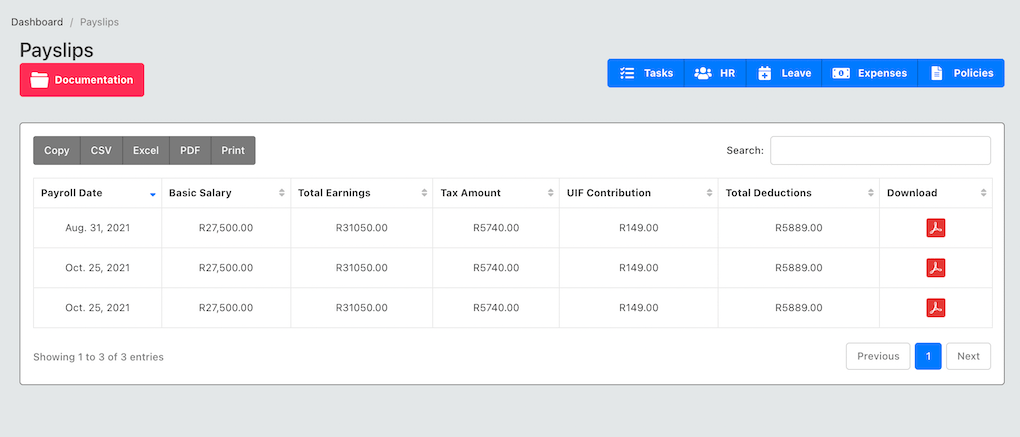
Task: Open Documentation folder button
Action: tap(82, 80)
